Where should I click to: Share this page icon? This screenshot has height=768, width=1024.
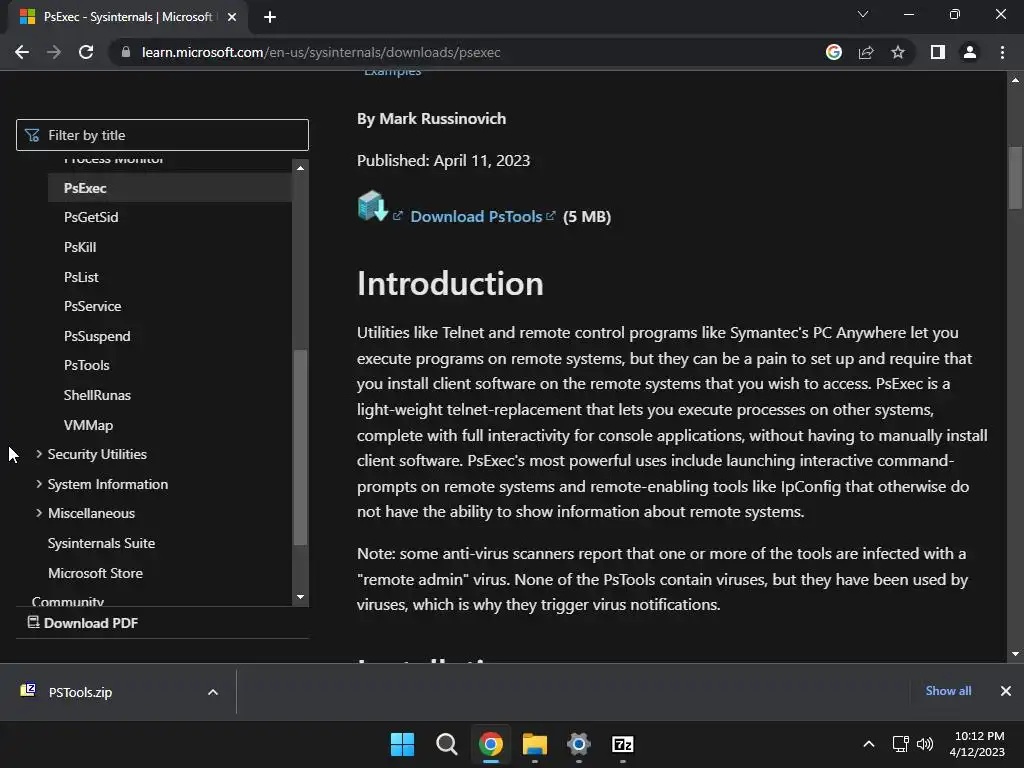[866, 52]
